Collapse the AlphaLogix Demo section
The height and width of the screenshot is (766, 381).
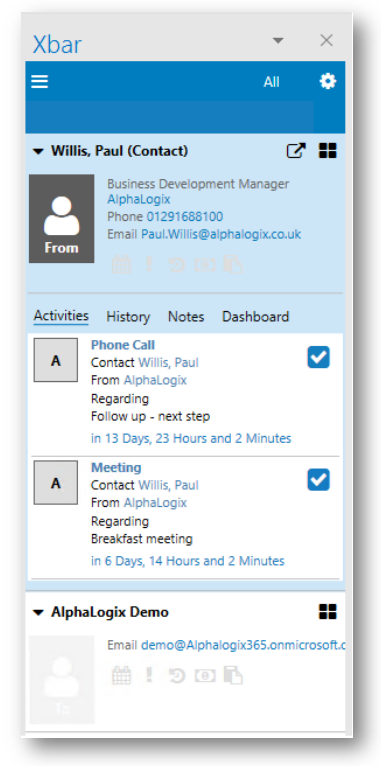tap(38, 612)
